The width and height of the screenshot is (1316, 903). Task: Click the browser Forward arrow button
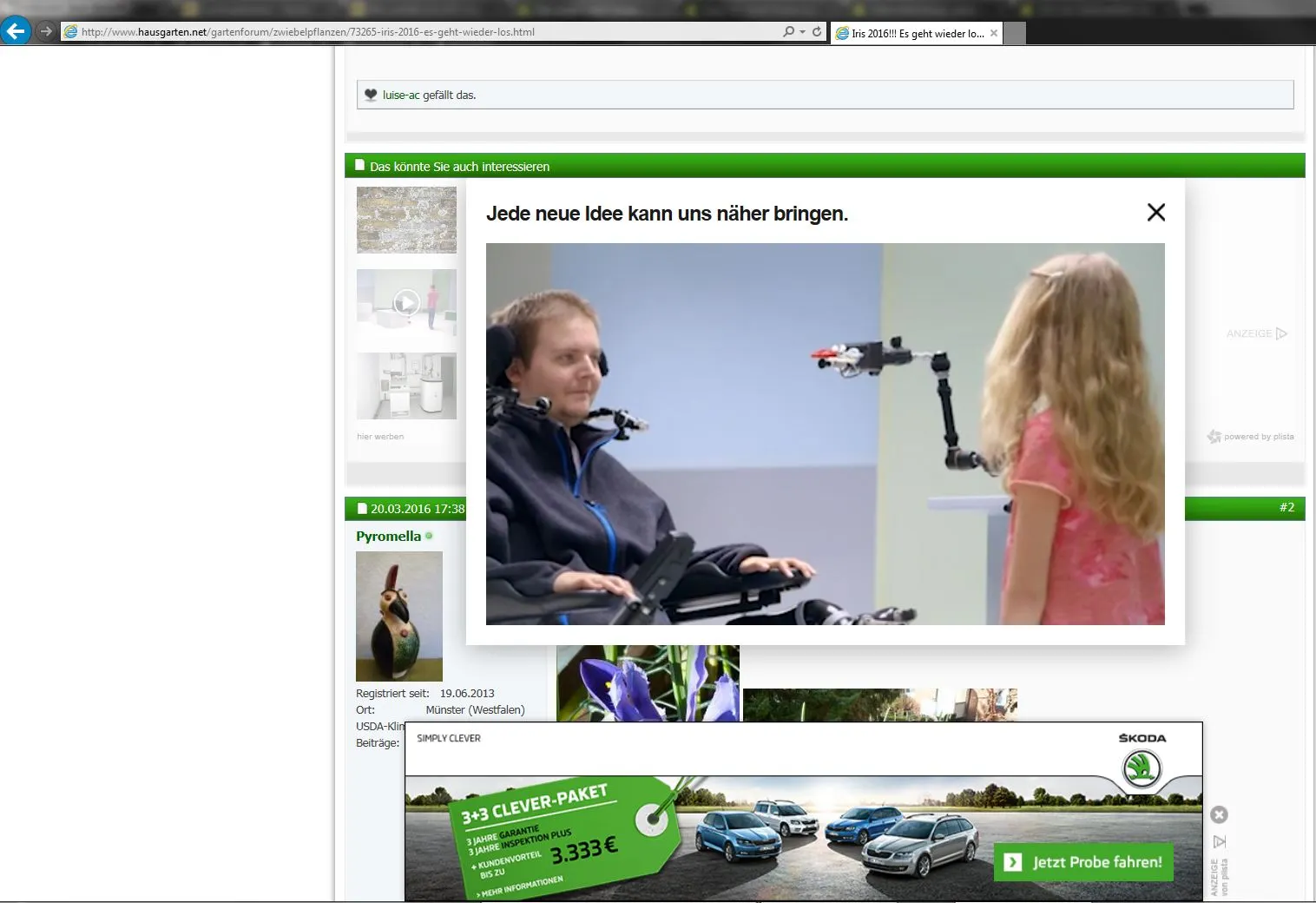[46, 31]
